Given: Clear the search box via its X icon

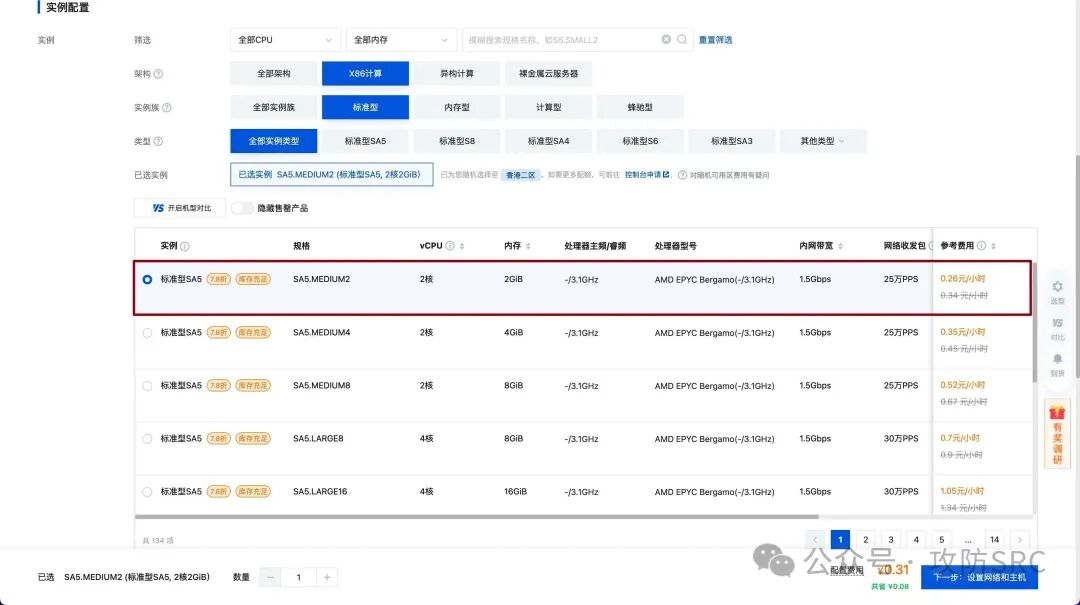Looking at the screenshot, I should click(666, 39).
